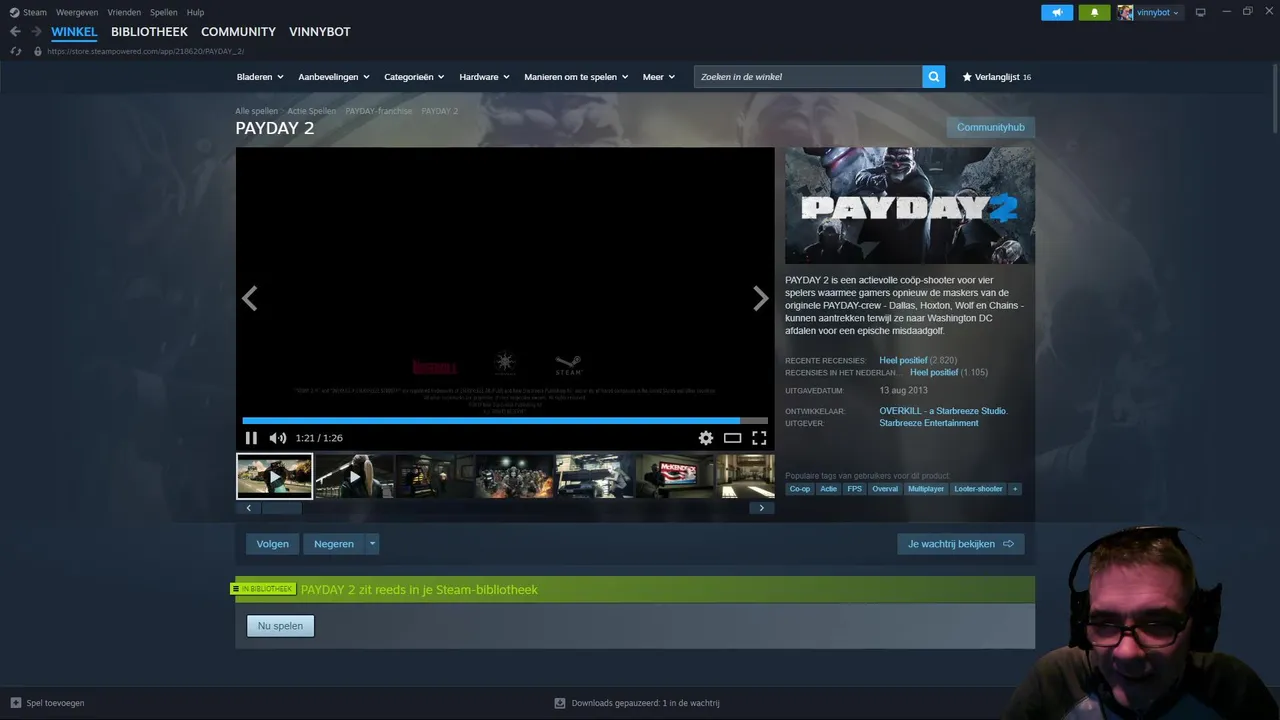Open 'Alle spellen' breadcrumb link
The height and width of the screenshot is (720, 1280).
tap(256, 111)
